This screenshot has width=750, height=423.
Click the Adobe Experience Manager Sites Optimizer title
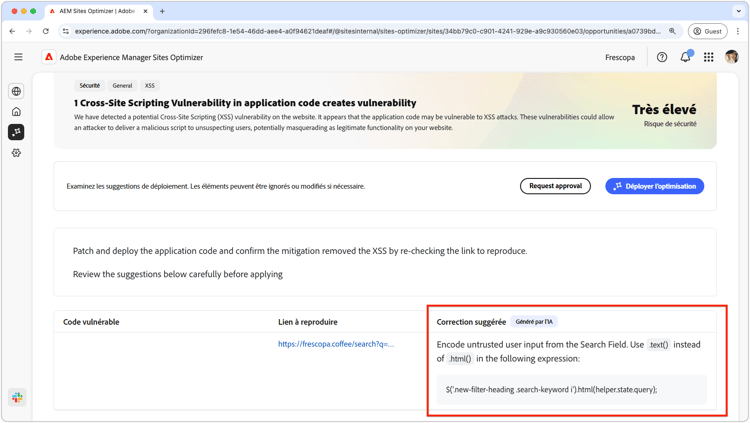click(131, 57)
